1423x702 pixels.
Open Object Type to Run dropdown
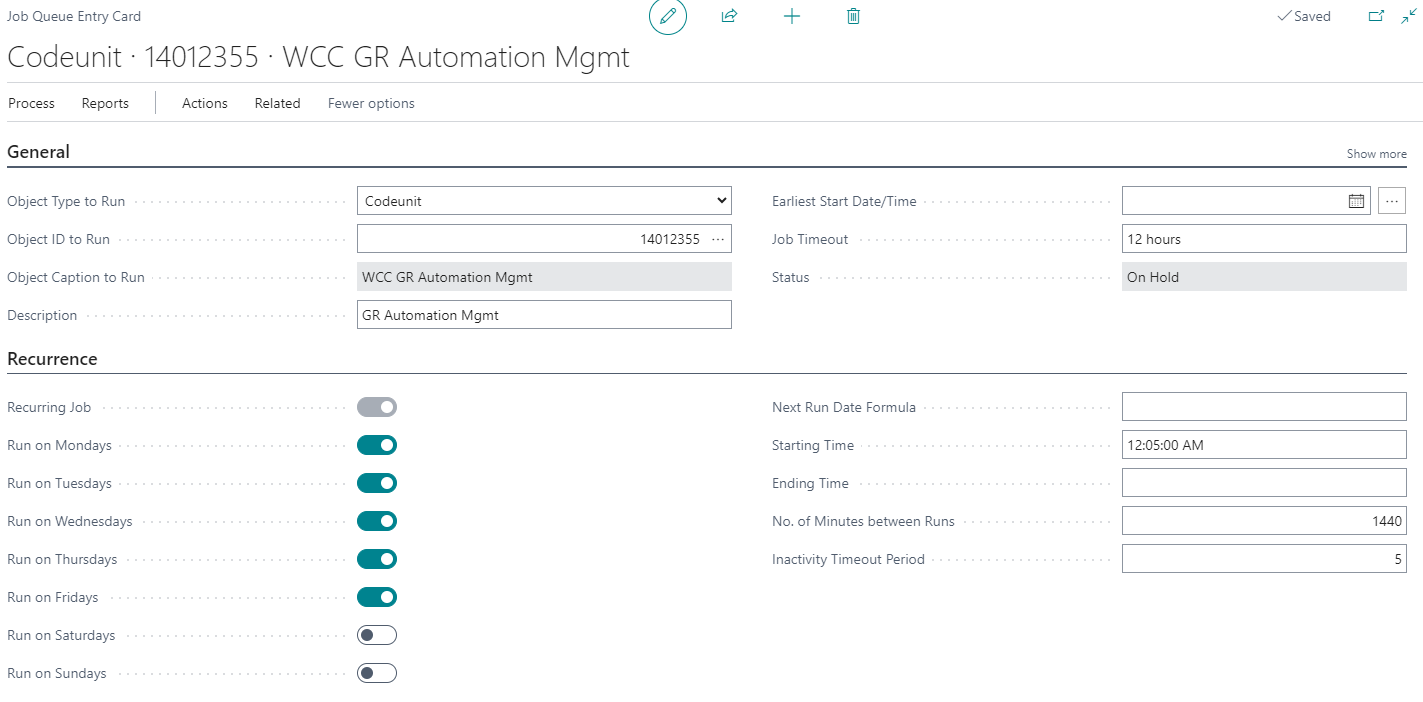tap(544, 201)
